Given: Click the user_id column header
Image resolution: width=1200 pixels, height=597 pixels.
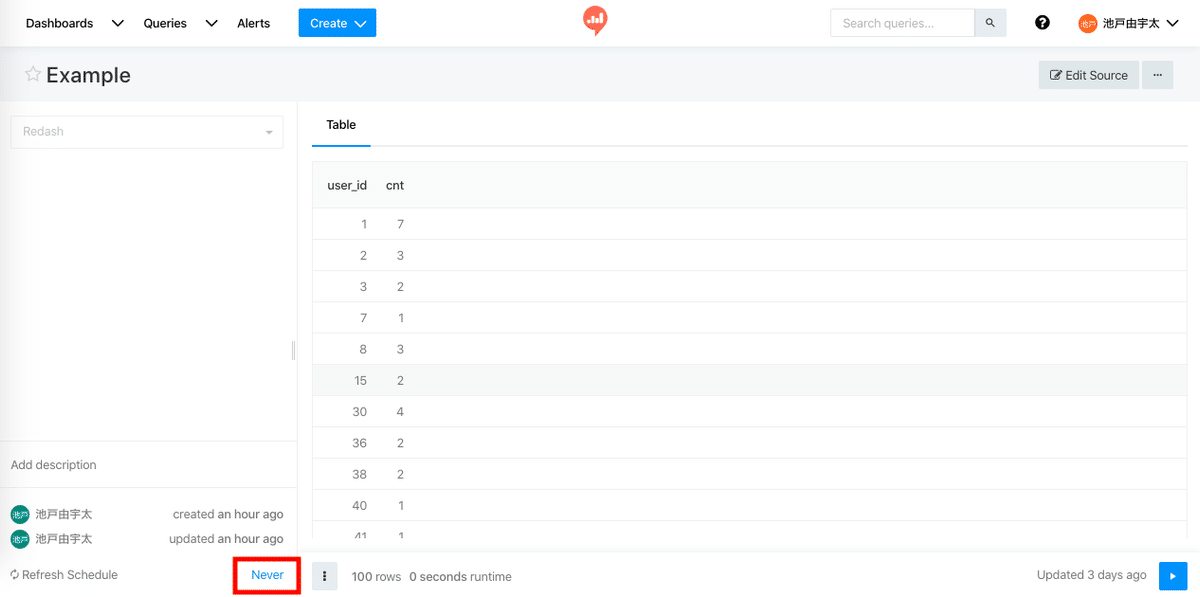Looking at the screenshot, I should (x=347, y=185).
